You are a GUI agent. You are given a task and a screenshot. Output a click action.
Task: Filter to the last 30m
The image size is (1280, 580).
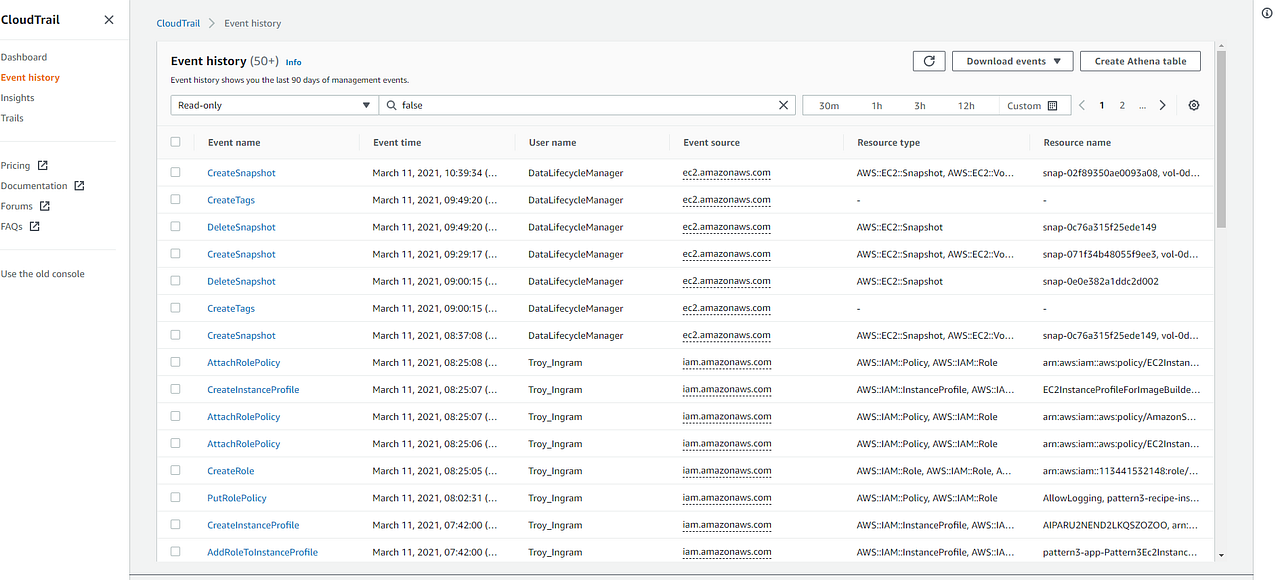point(829,105)
